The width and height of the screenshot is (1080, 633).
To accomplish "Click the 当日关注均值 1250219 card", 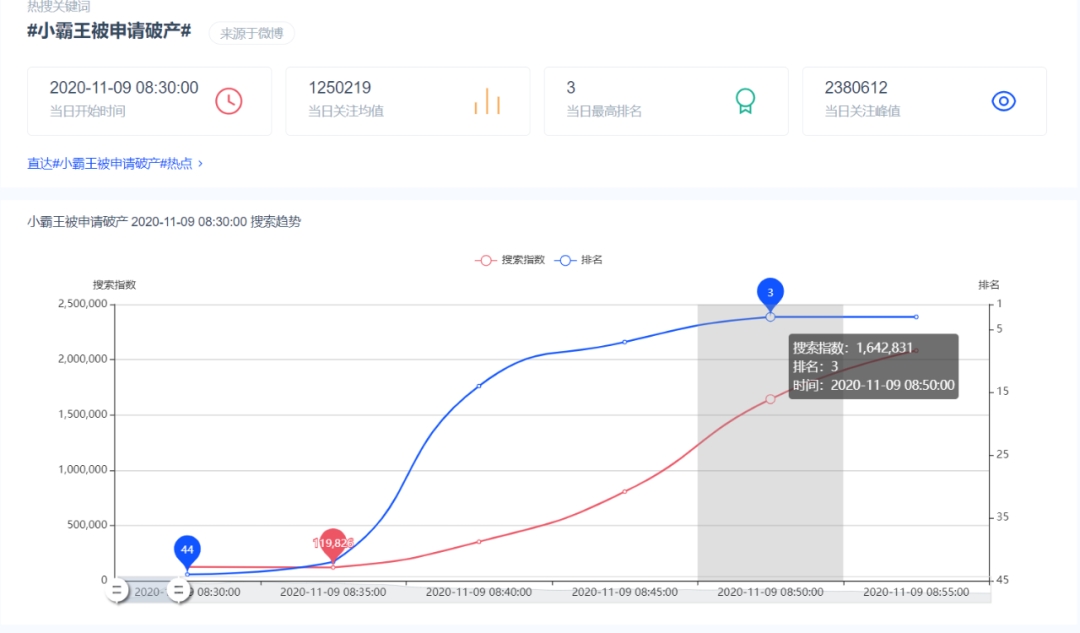I will click(408, 101).
